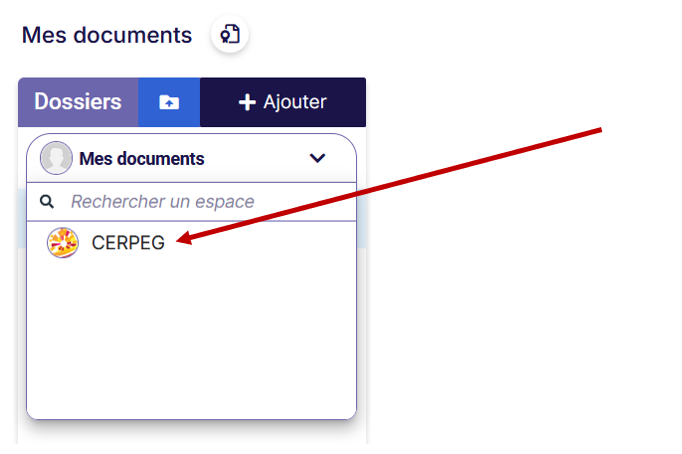
Task: Choose the CERPEG space entry
Action: [191, 242]
